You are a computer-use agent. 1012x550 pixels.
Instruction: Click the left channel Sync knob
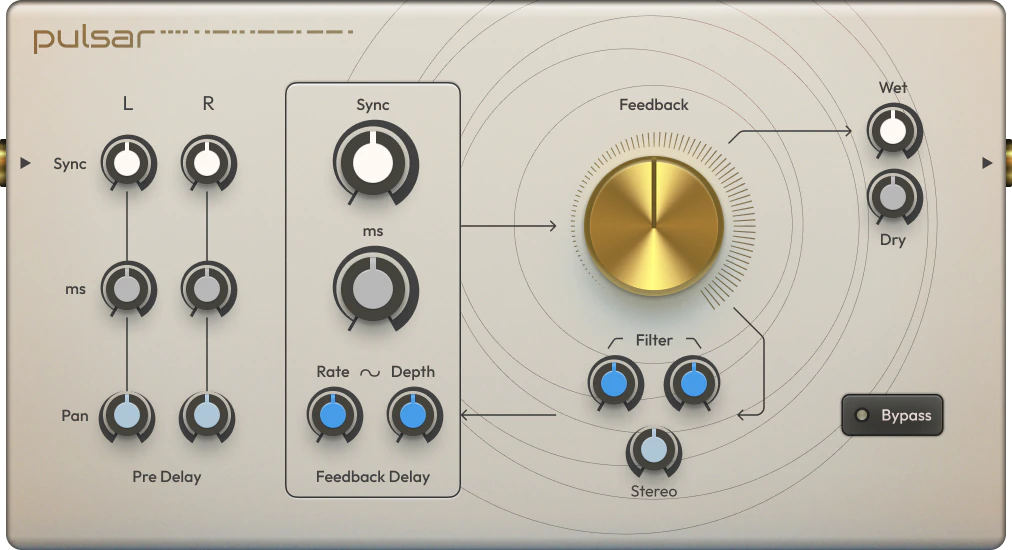[x=127, y=163]
